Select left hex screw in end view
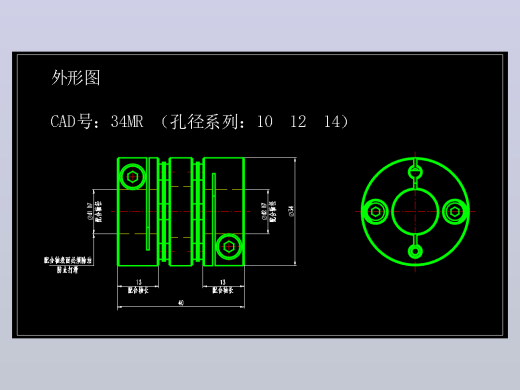The width and height of the screenshot is (520, 390). coord(376,212)
